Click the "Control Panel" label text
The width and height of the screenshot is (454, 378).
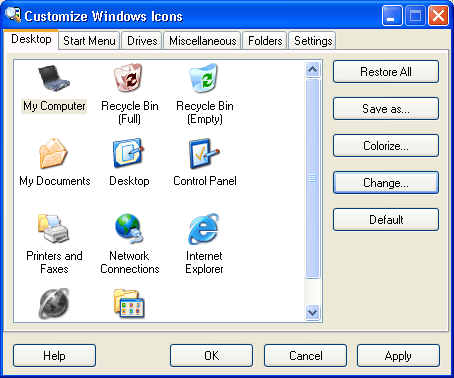[x=205, y=181]
